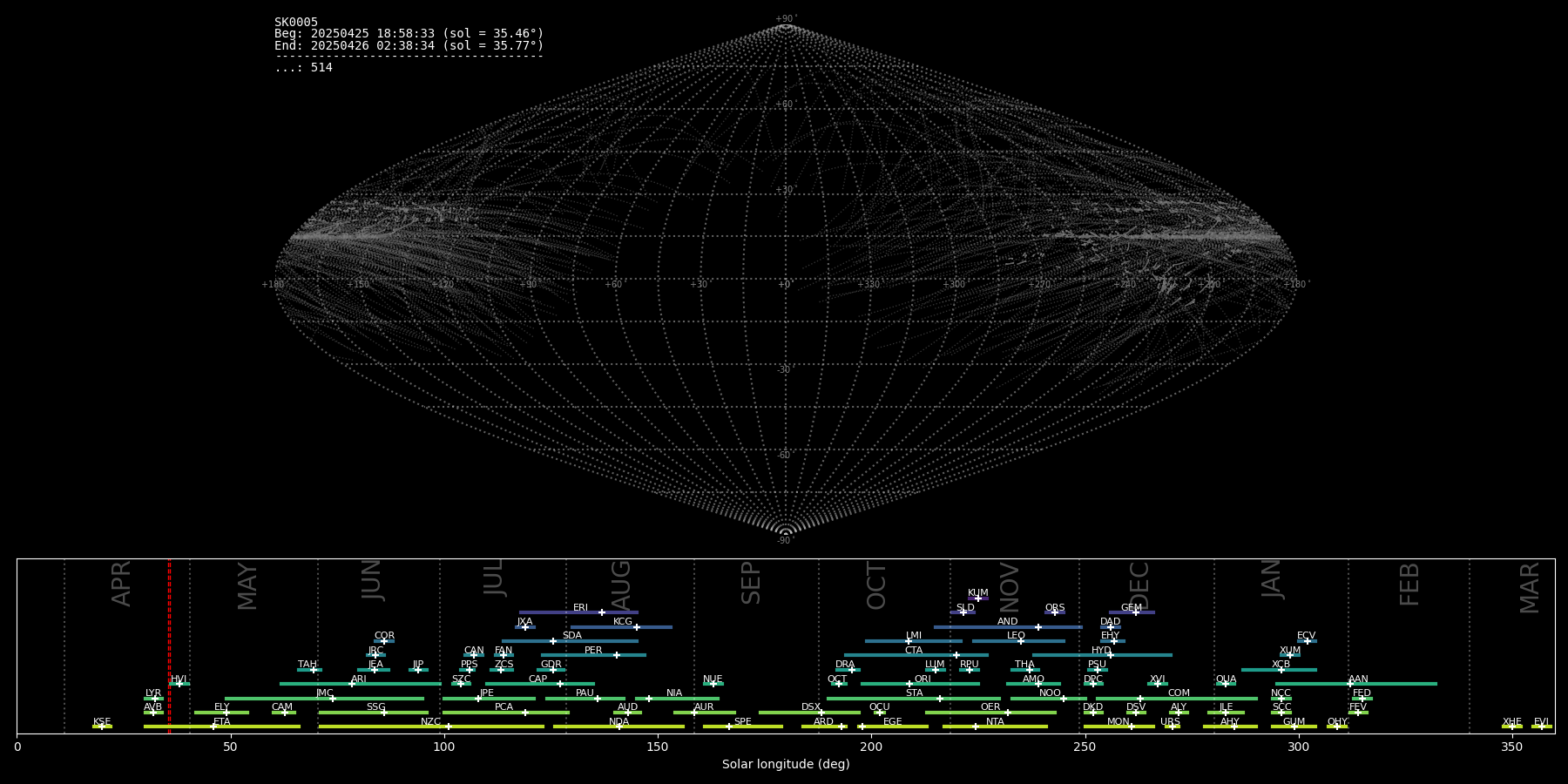The height and width of the screenshot is (784, 1568).
Task: Click the PER shower label
Action: pyautogui.click(x=593, y=651)
